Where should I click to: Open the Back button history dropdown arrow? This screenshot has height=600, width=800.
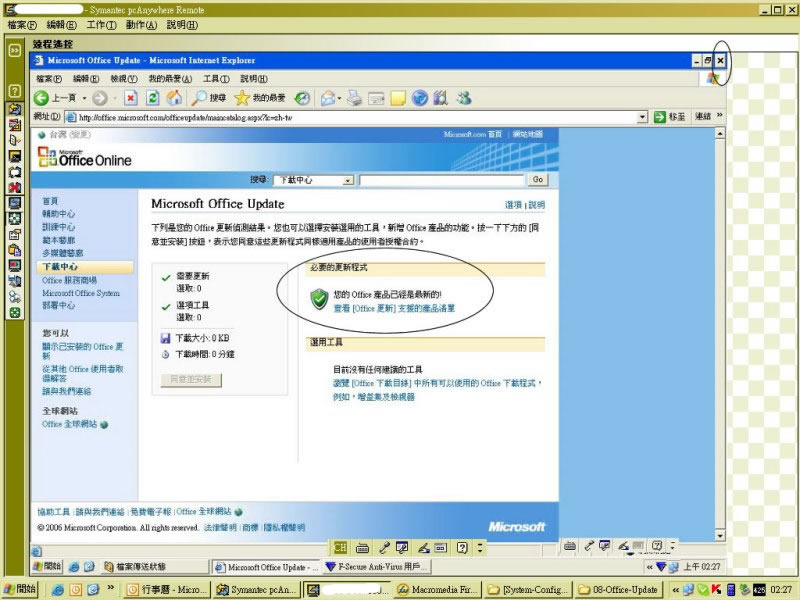pyautogui.click(x=84, y=98)
